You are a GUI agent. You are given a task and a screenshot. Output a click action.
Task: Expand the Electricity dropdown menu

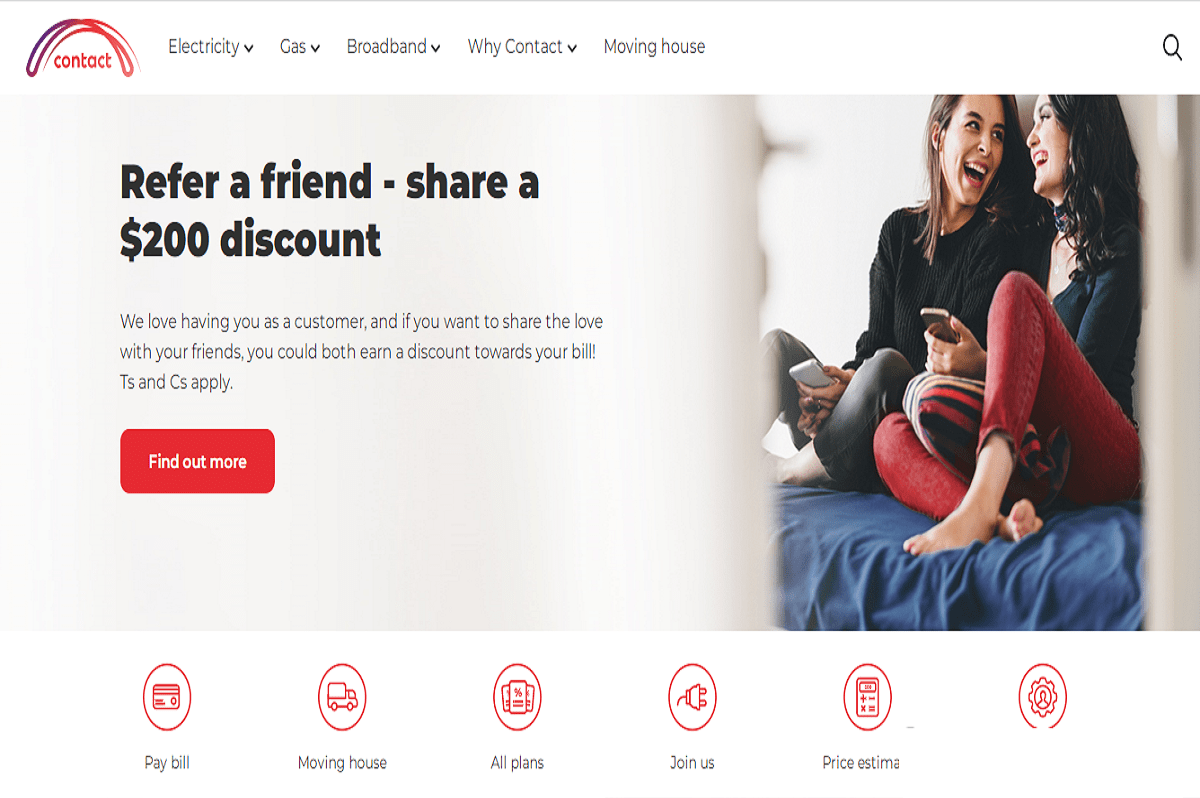(211, 47)
